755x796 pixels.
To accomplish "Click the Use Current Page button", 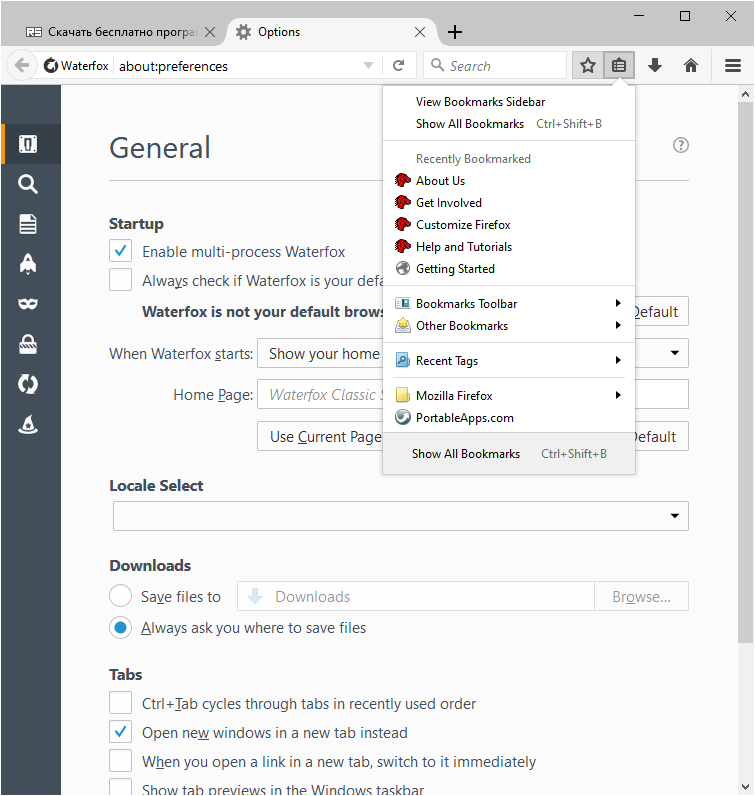I will [321, 437].
